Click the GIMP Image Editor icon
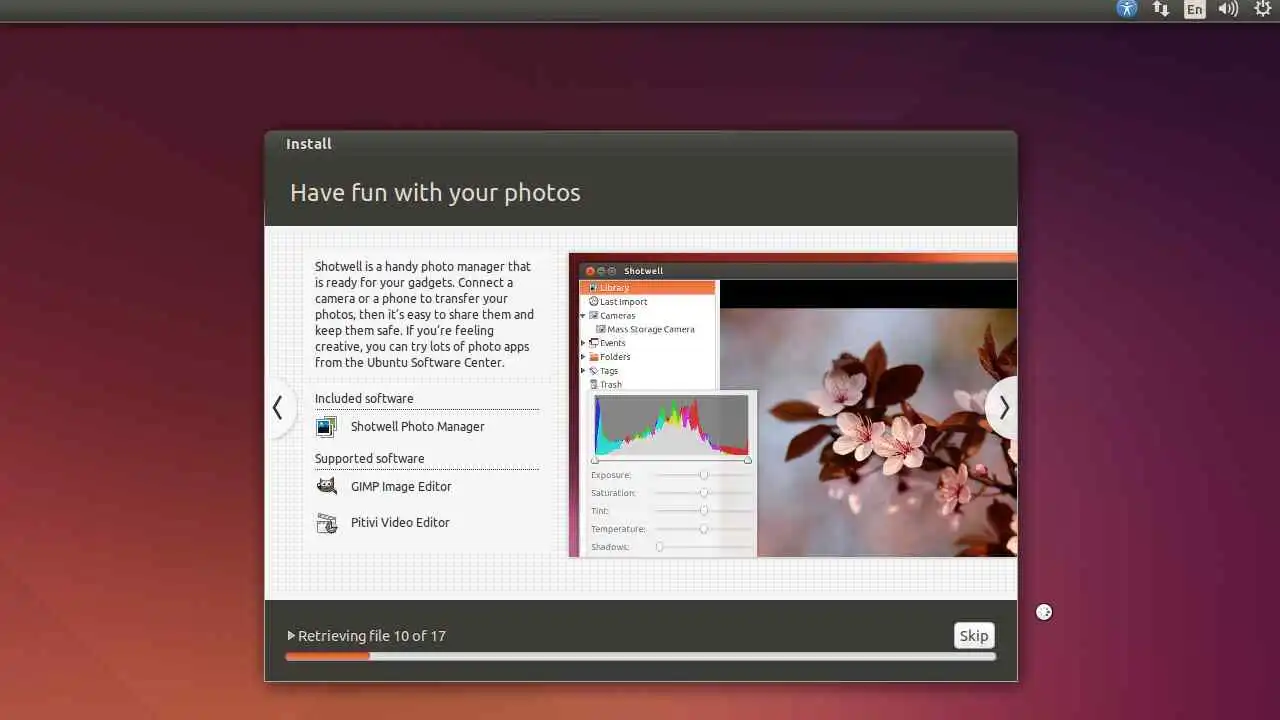1280x720 pixels. [x=326, y=487]
